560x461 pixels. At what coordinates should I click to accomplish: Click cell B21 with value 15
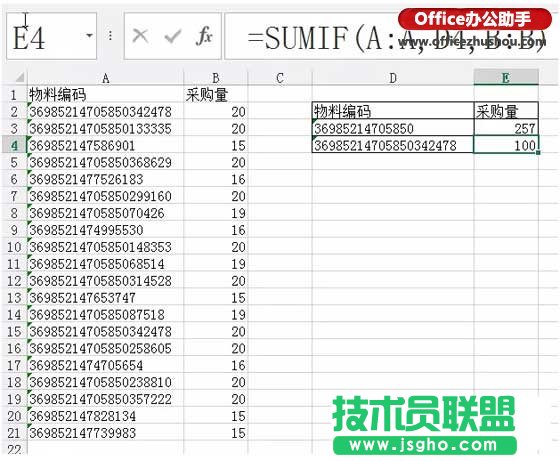click(216, 433)
